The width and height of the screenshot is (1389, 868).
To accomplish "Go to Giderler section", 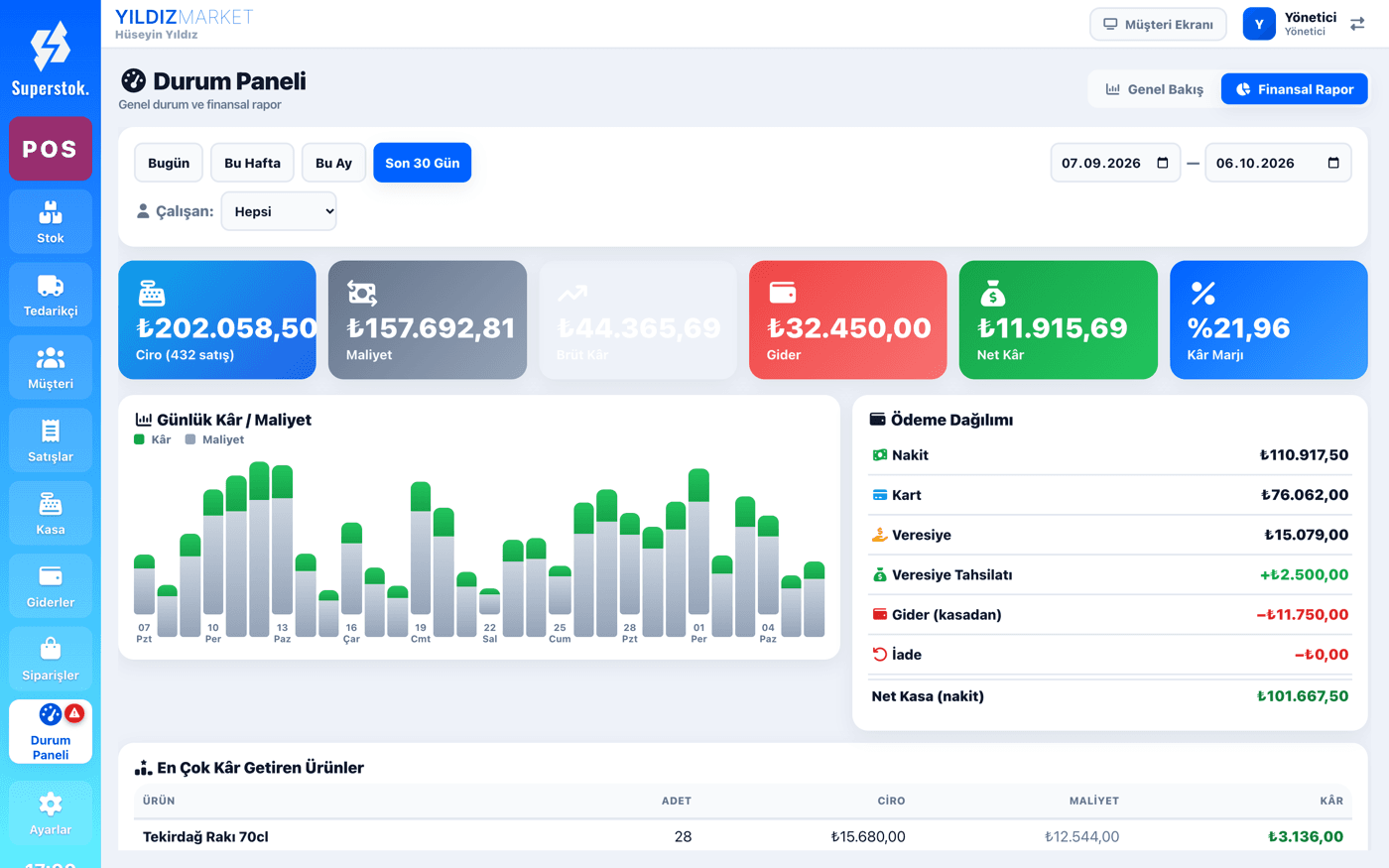I will coord(51,586).
